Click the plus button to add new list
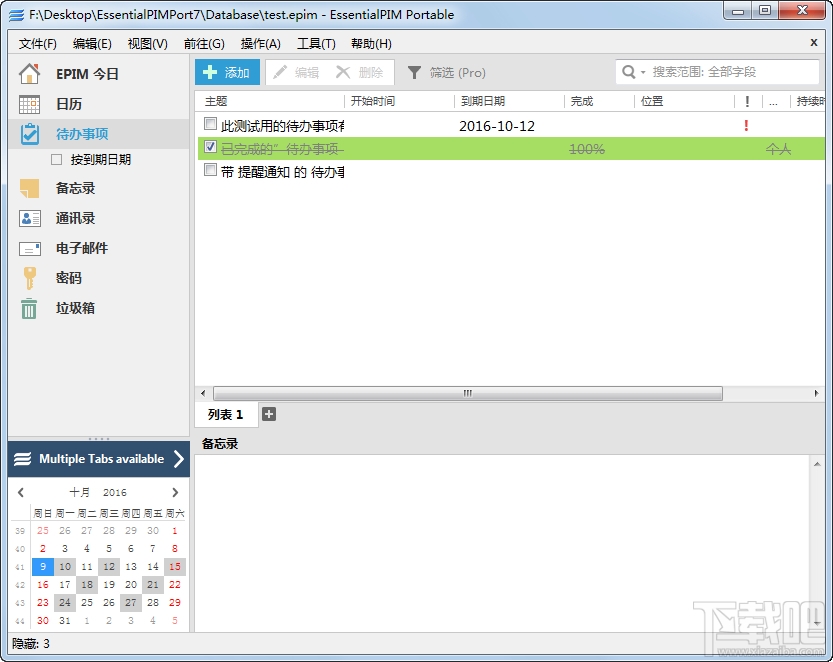 (268, 413)
